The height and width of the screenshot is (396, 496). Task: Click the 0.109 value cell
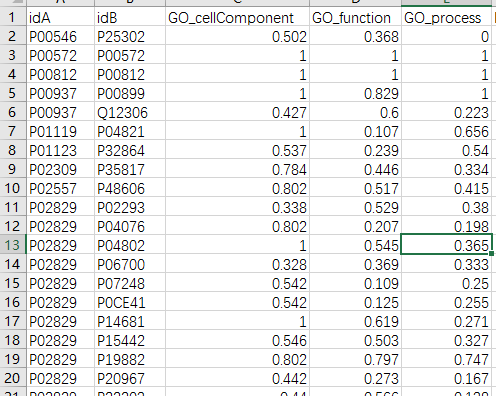[355, 283]
